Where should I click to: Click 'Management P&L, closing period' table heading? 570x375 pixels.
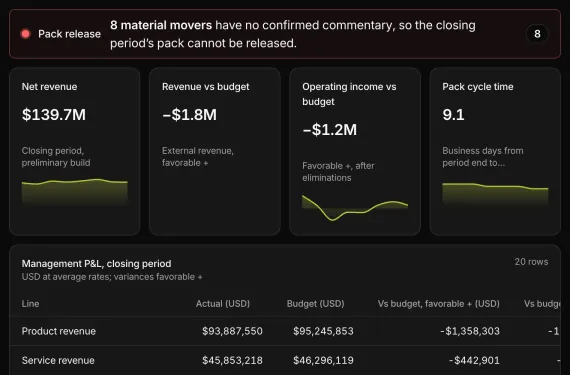tap(96, 263)
